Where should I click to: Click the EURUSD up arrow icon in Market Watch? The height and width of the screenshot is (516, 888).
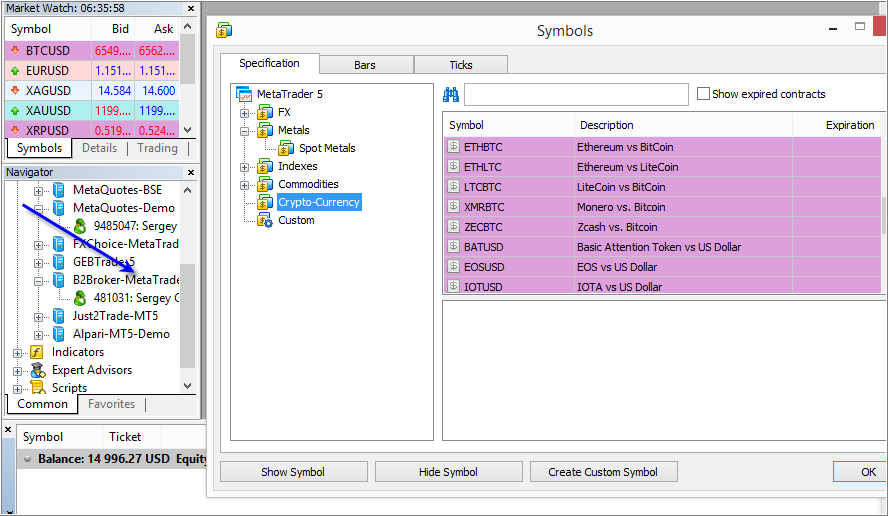point(15,71)
